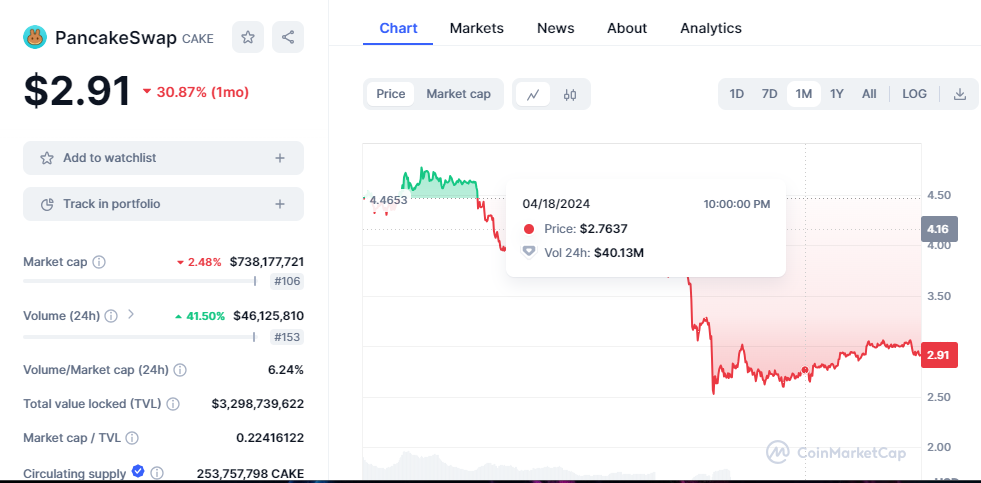The width and height of the screenshot is (981, 483).
Task: Show Volume/Market cap info tooltip
Action: [x=180, y=370]
